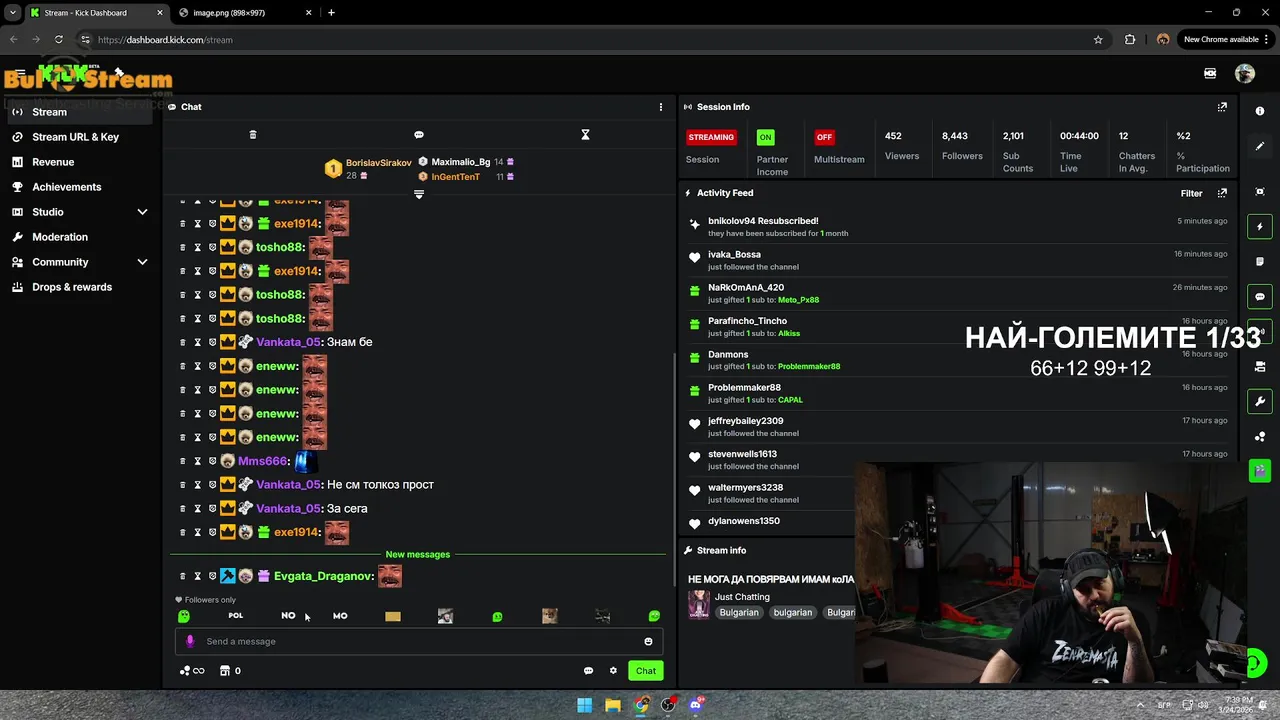Viewport: 1280px width, 720px height.
Task: Toggle the lightning activity widget
Action: coord(1260,227)
